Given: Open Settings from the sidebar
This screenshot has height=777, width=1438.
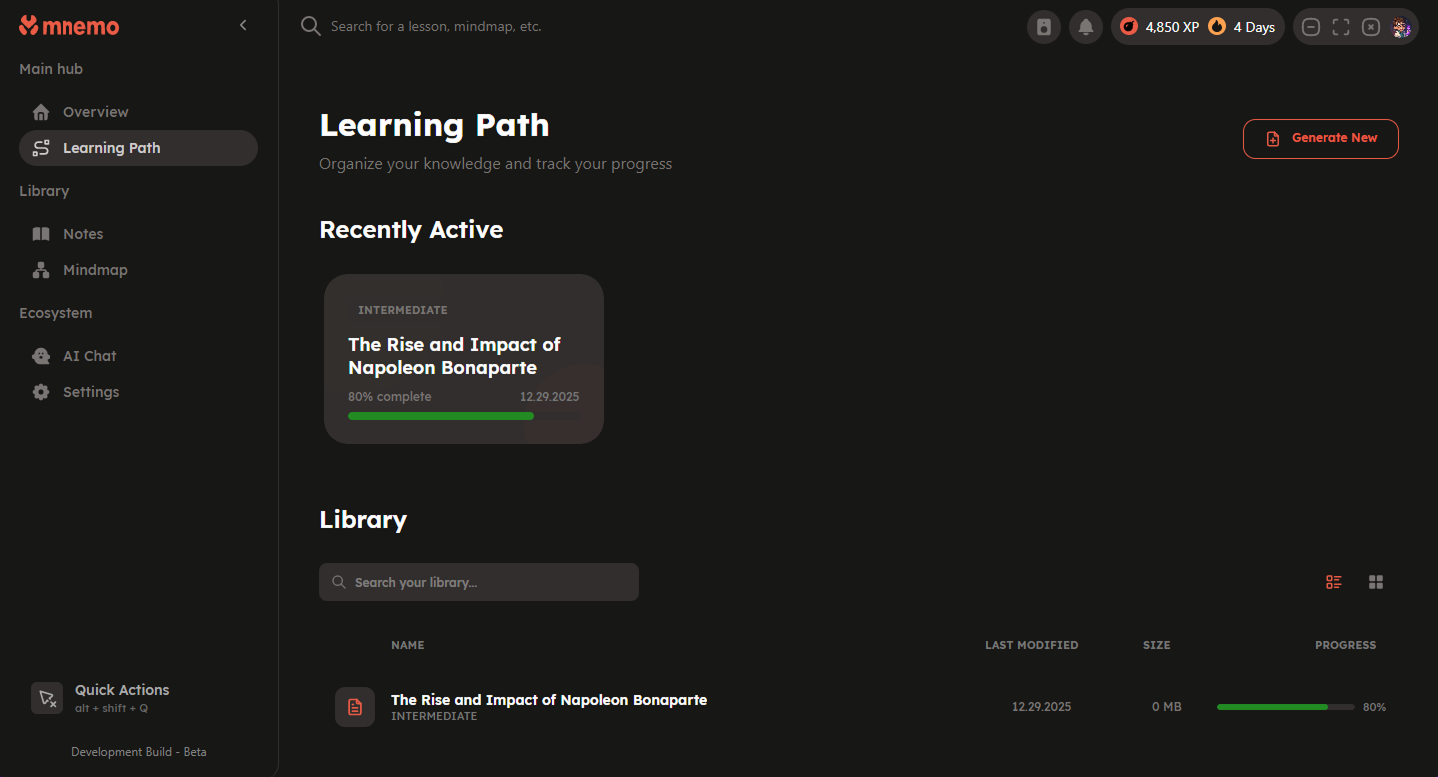Looking at the screenshot, I should (x=138, y=392).
